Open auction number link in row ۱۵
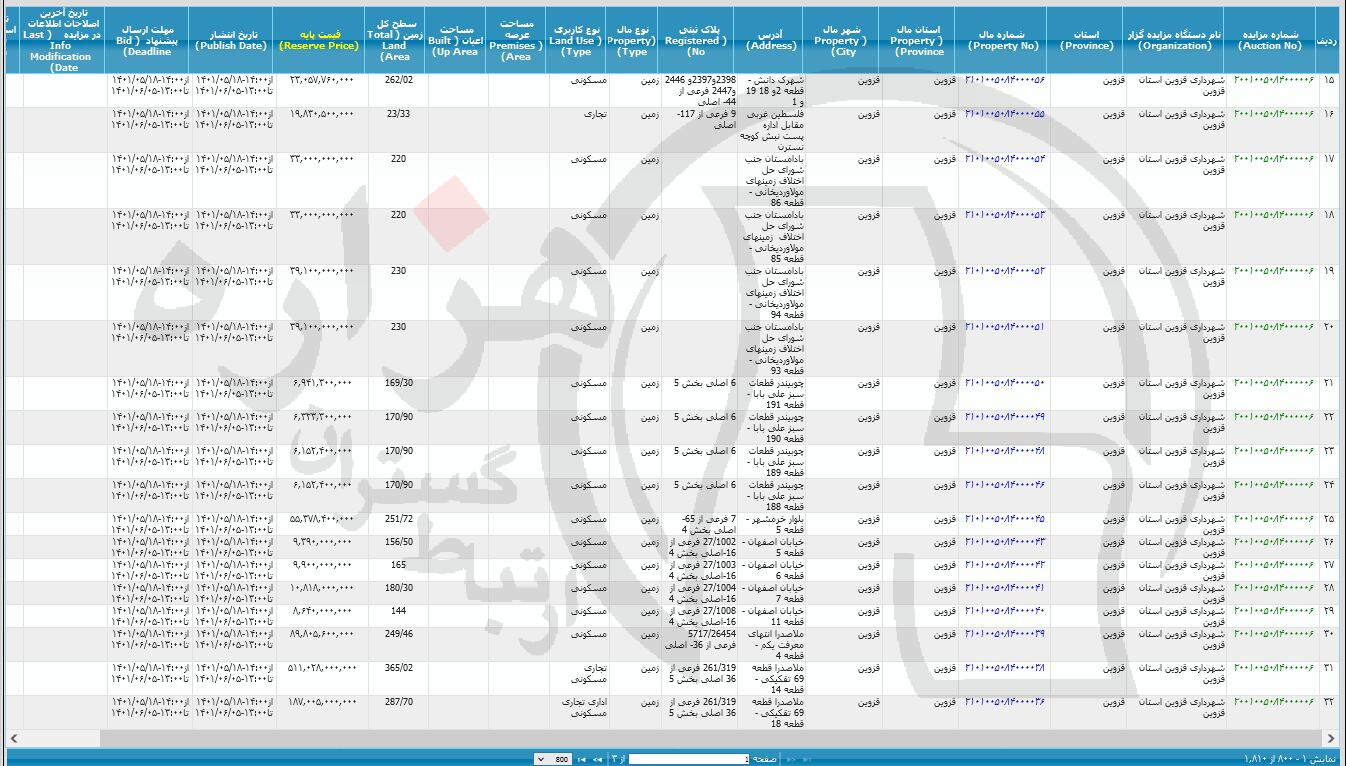 point(1274,79)
